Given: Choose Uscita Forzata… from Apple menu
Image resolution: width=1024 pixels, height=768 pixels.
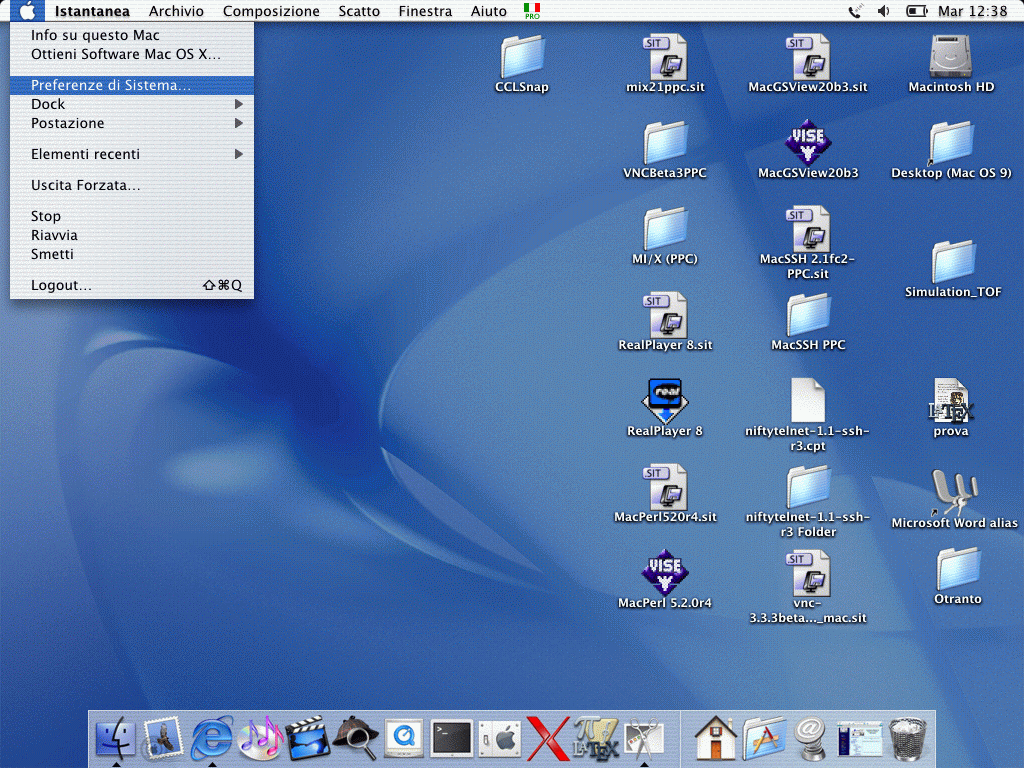Looking at the screenshot, I should (x=132, y=185).
